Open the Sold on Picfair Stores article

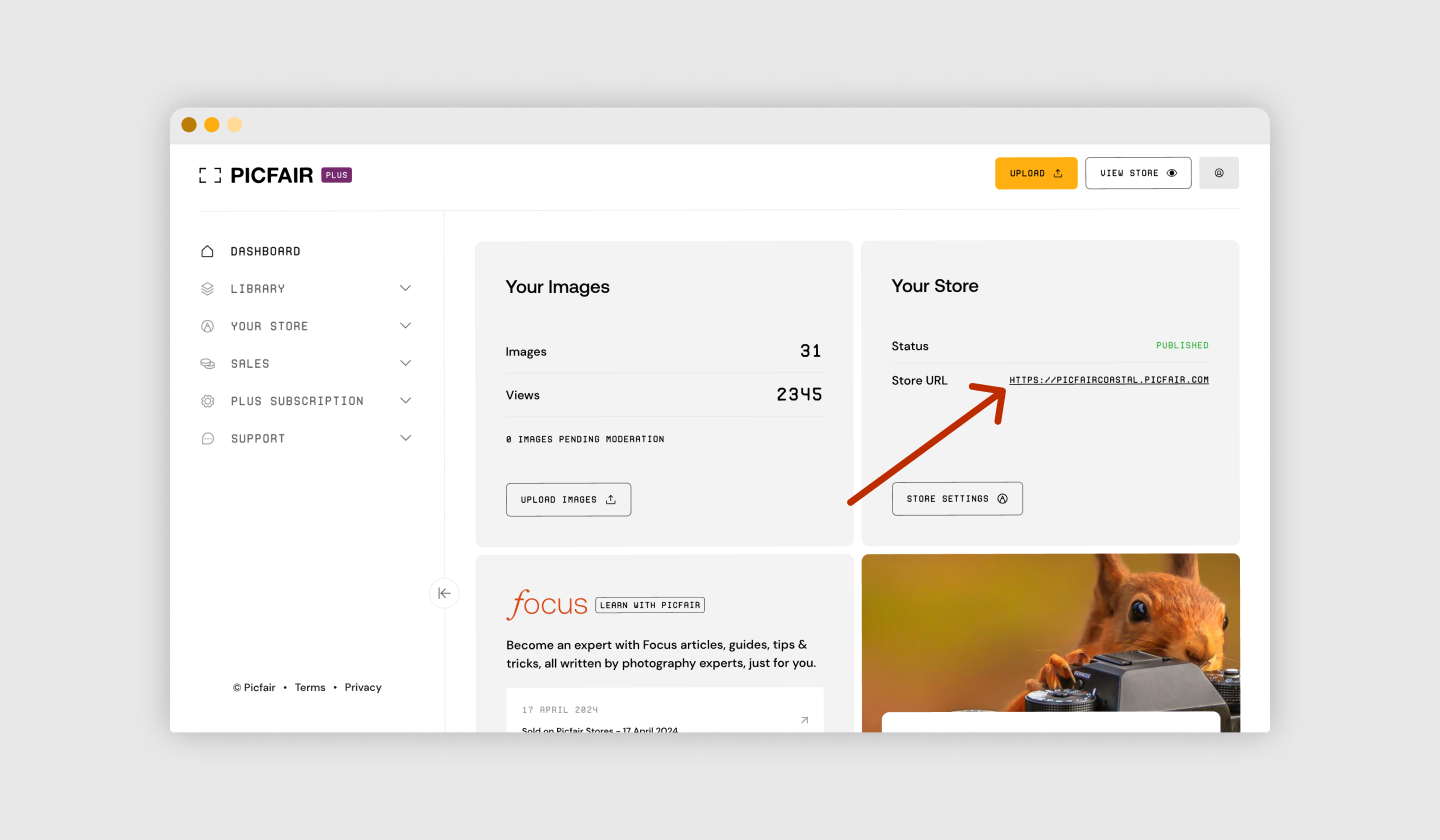tap(600, 731)
